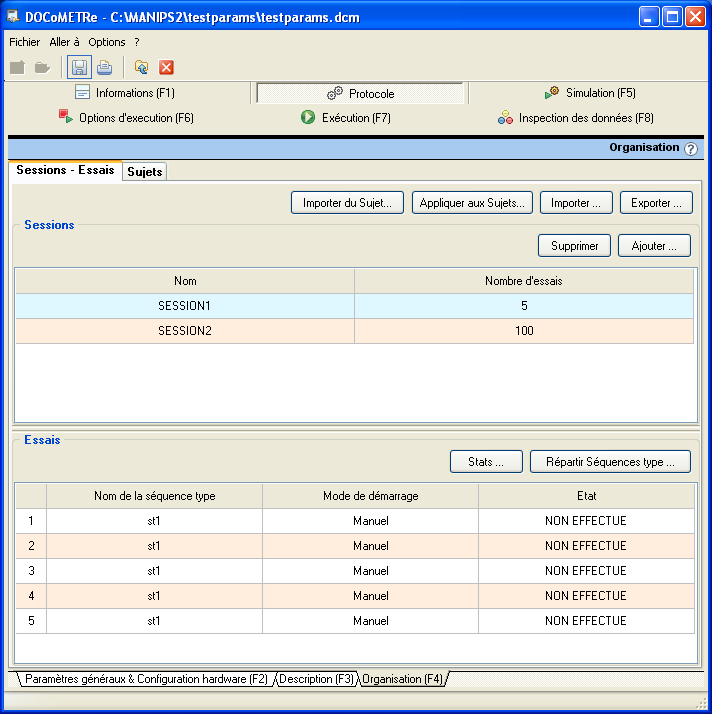Click the Importer ... button
This screenshot has height=714, width=712.
(x=576, y=203)
